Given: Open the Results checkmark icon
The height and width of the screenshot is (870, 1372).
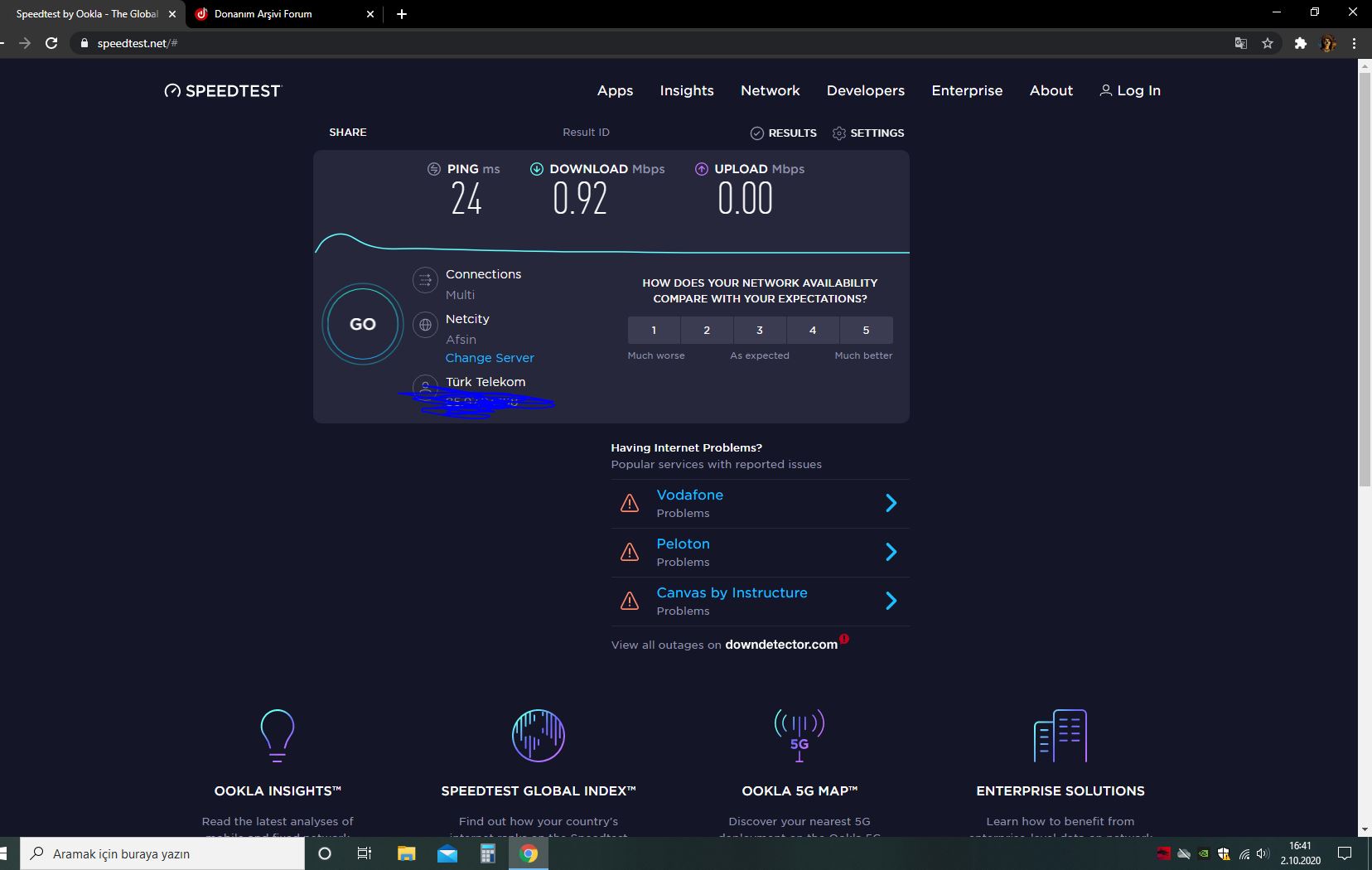Looking at the screenshot, I should (756, 133).
